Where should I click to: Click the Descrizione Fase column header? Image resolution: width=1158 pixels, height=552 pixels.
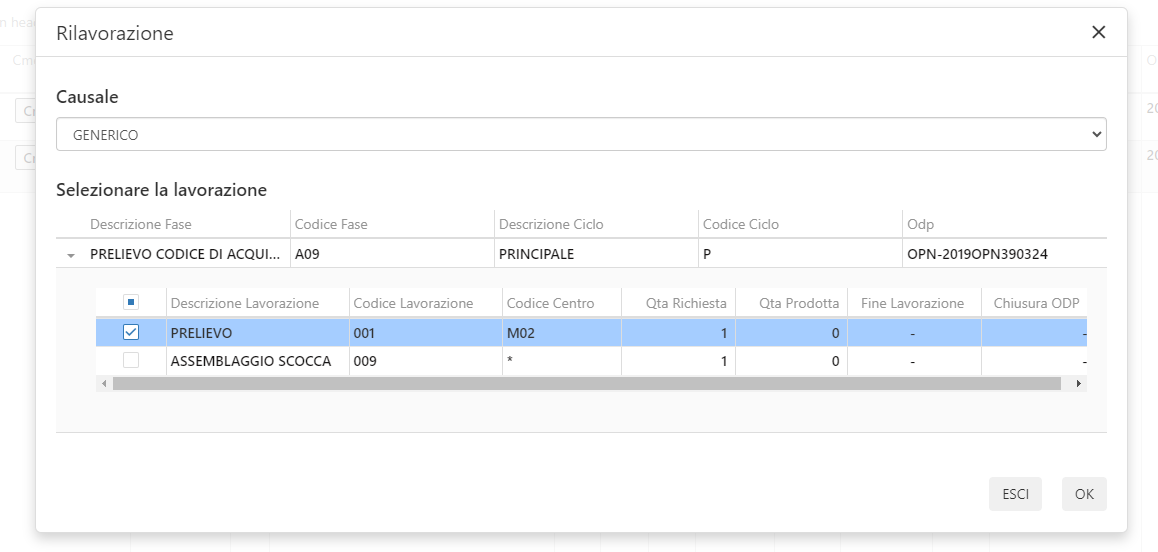[141, 224]
